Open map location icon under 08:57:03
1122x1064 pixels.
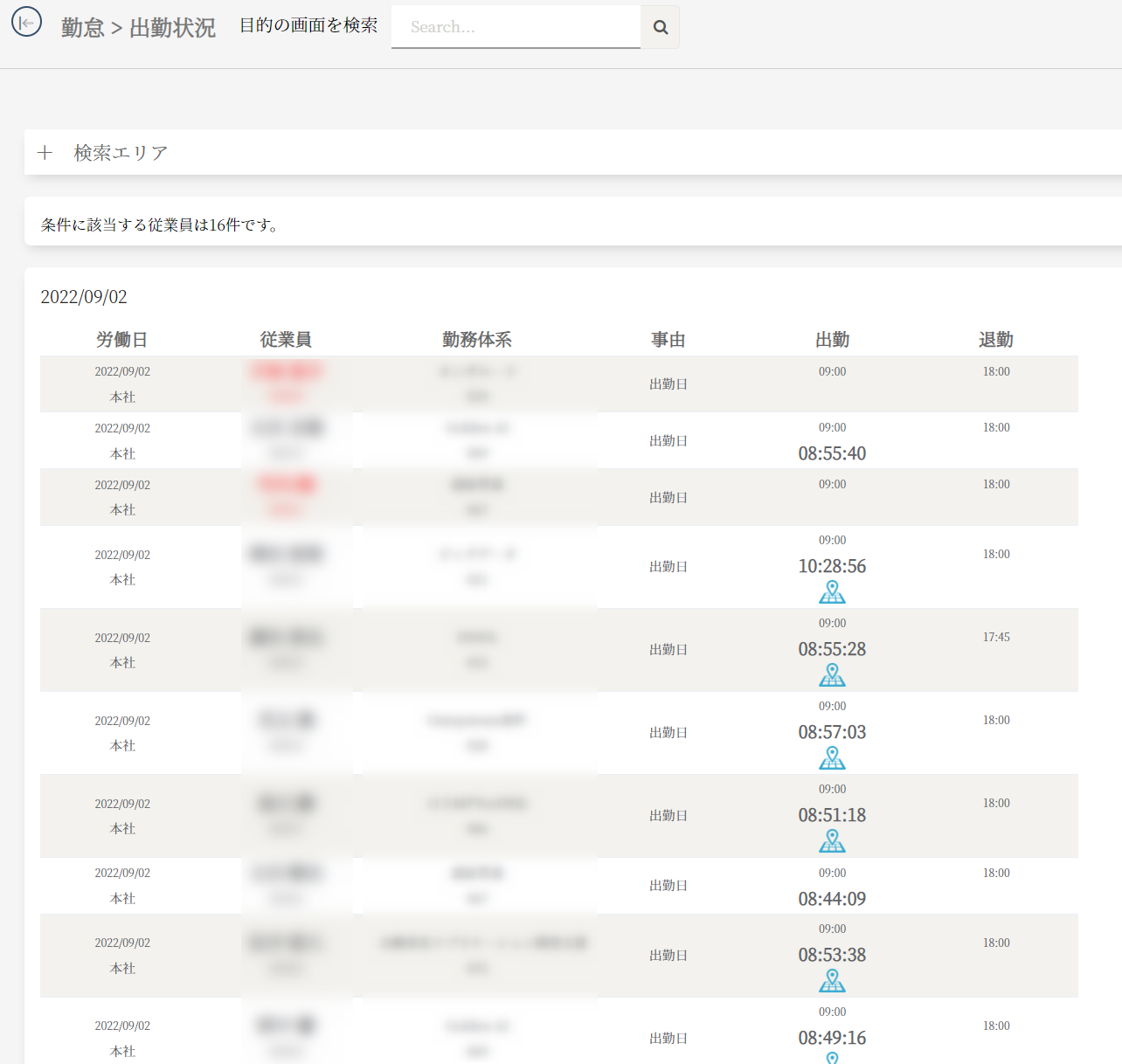(x=832, y=758)
